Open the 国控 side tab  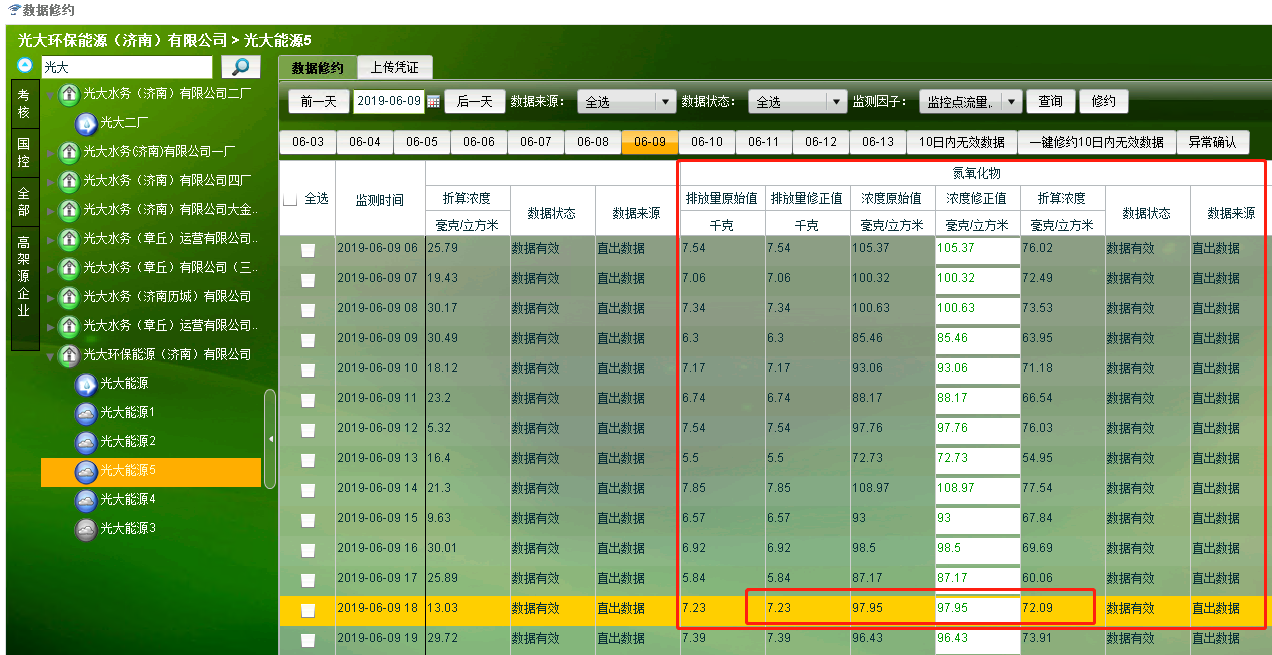(x=24, y=153)
